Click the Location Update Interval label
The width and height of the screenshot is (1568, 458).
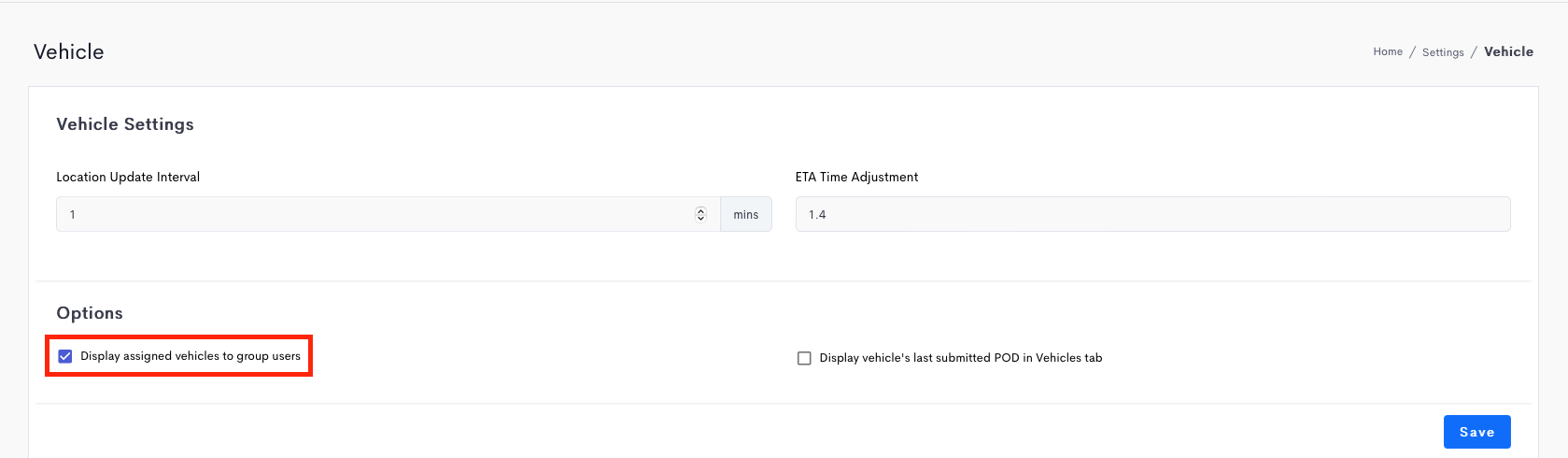[x=128, y=177]
